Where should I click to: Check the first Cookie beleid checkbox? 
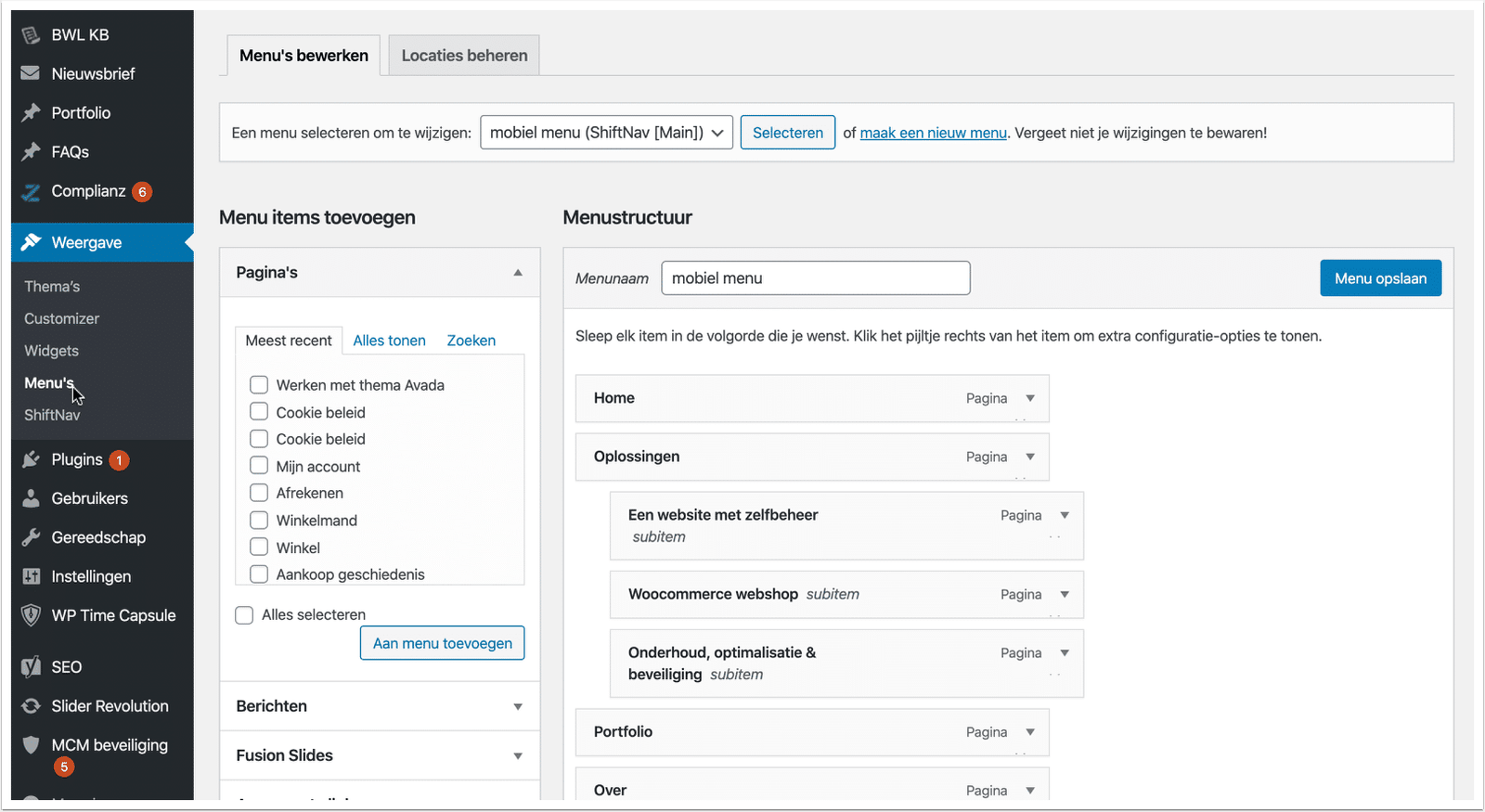pyautogui.click(x=259, y=411)
